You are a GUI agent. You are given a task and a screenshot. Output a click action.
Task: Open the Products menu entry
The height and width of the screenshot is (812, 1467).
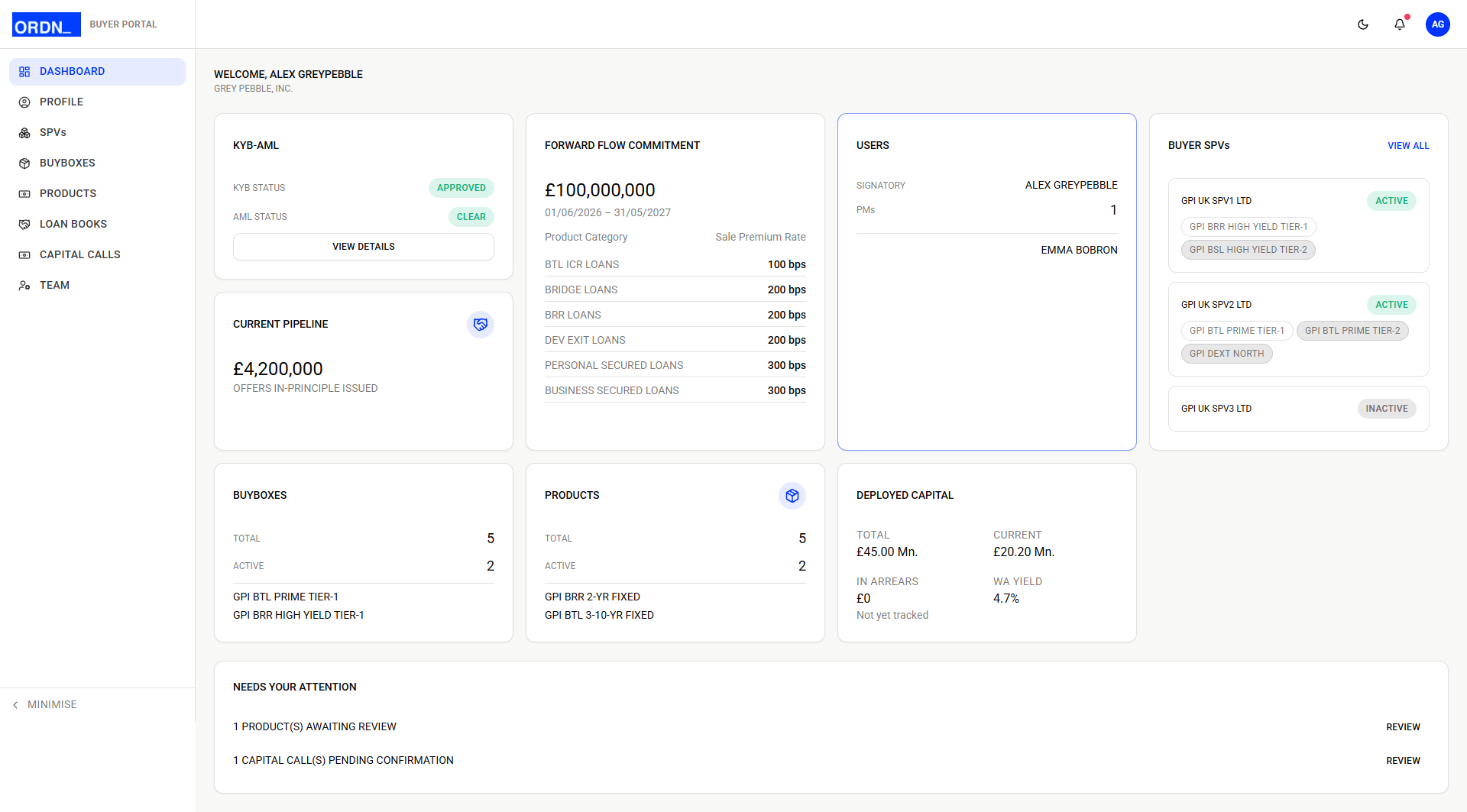[97, 194]
